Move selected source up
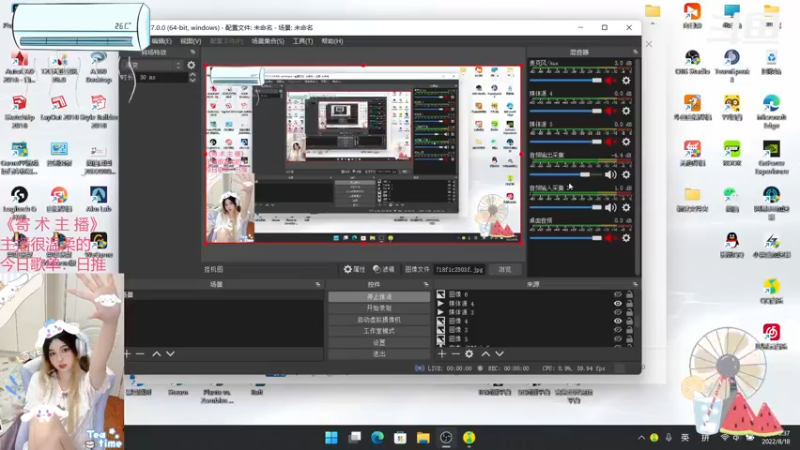The image size is (800, 450). point(486,354)
